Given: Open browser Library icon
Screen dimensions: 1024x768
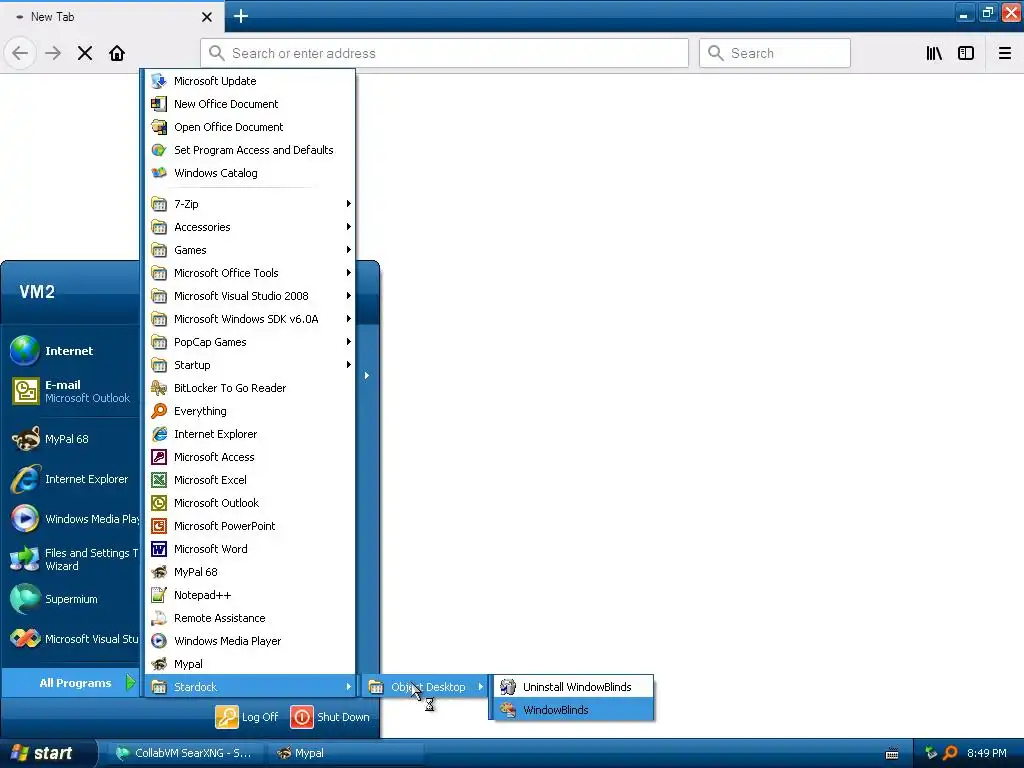Looking at the screenshot, I should (x=935, y=54).
